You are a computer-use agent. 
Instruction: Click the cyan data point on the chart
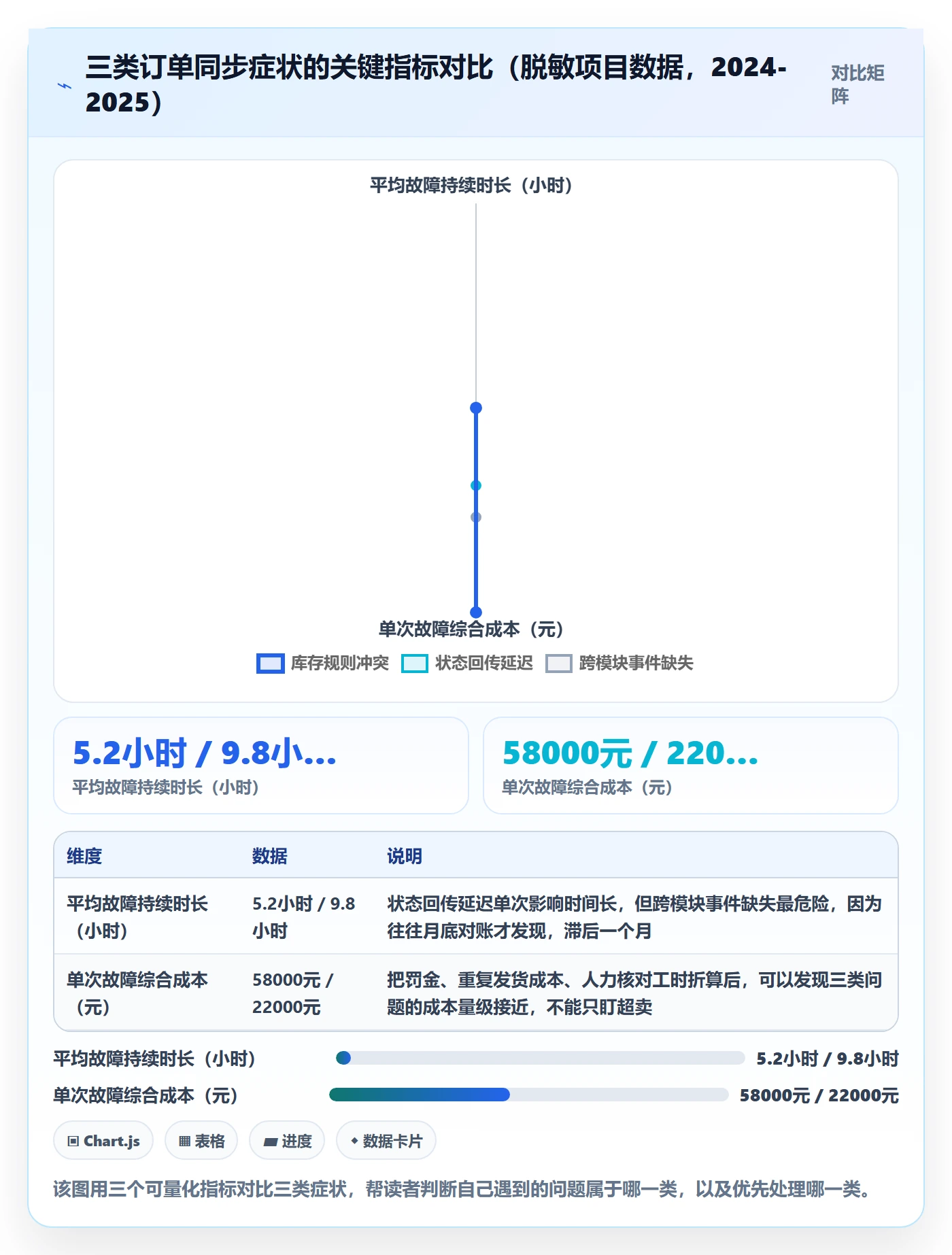[x=476, y=485]
